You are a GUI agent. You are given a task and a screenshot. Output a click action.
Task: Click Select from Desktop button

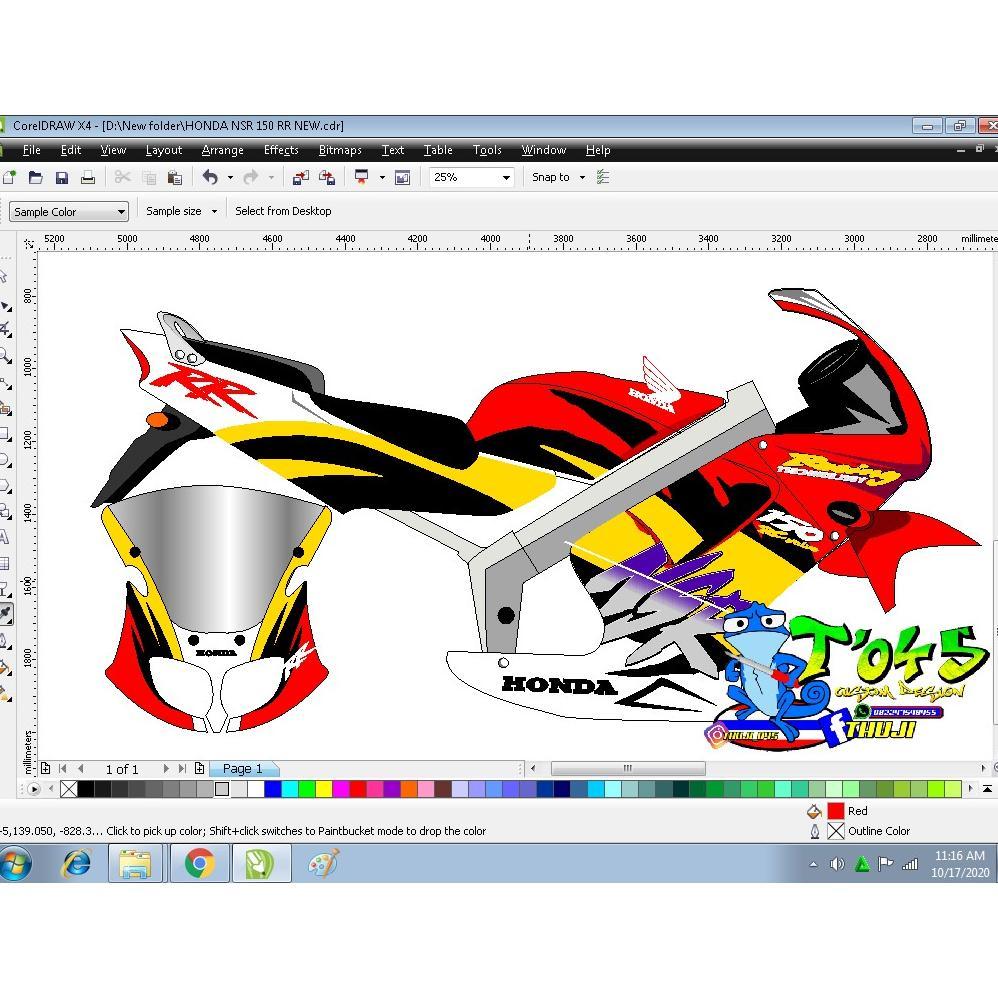(283, 211)
